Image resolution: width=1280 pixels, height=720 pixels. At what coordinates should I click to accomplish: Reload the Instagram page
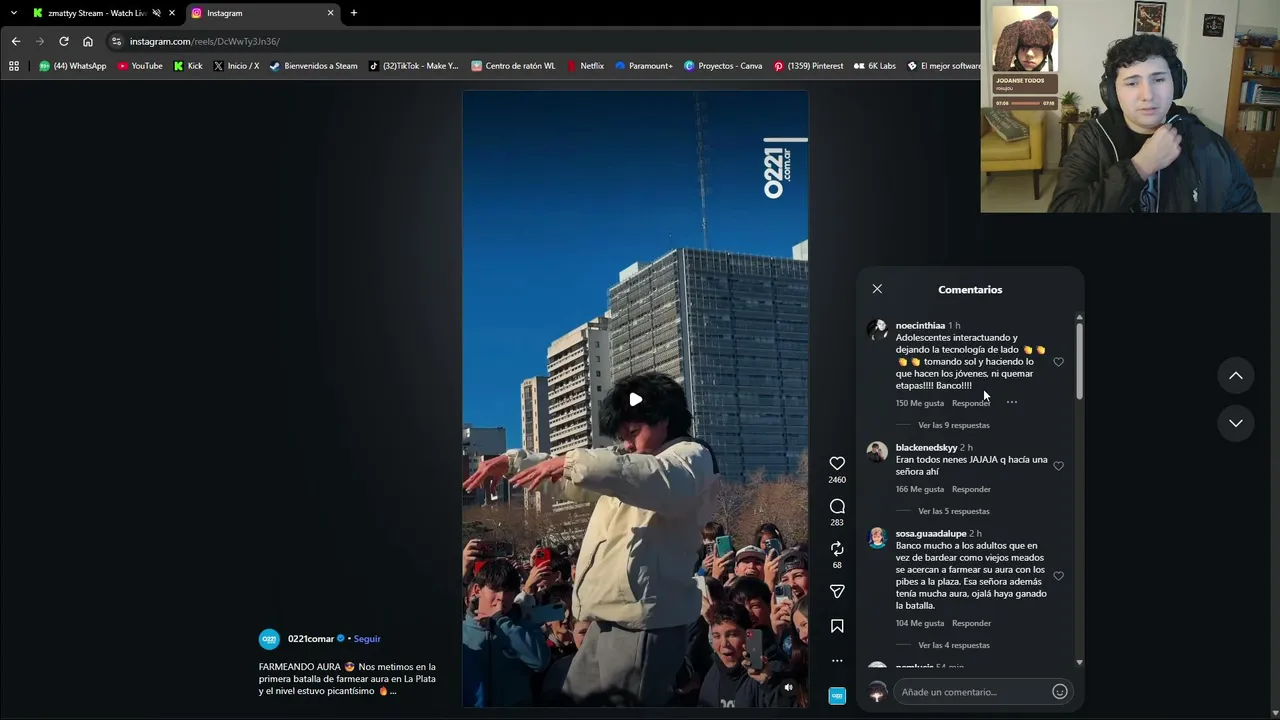63,41
